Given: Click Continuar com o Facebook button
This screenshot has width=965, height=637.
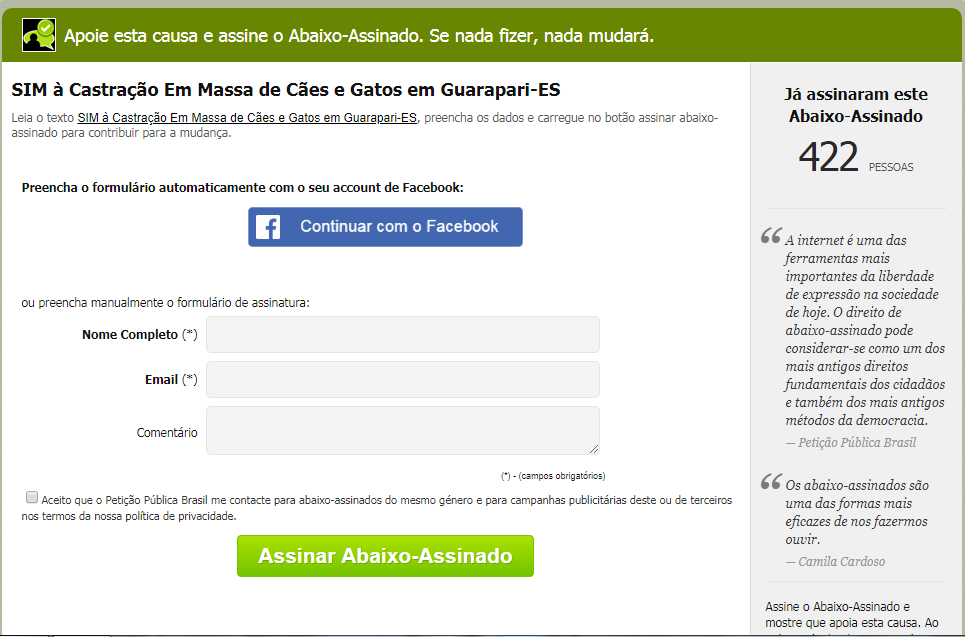Looking at the screenshot, I should pos(385,227).
